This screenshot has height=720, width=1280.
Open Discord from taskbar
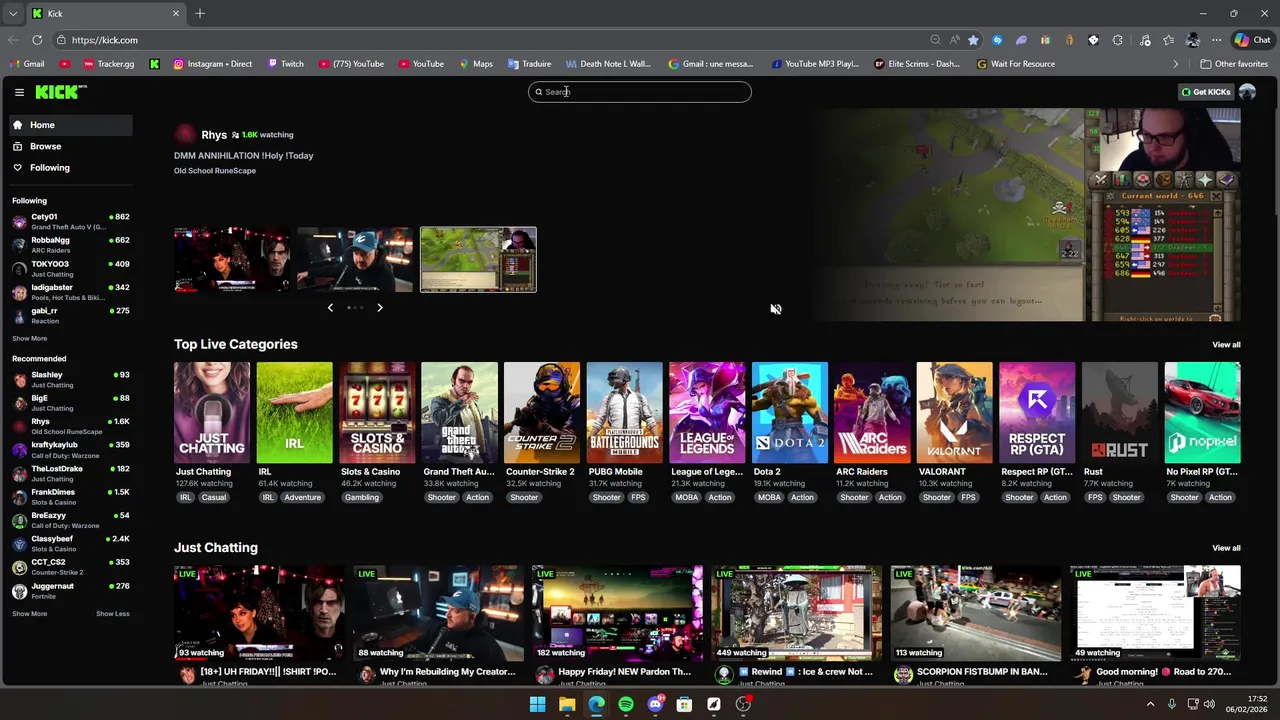click(x=655, y=704)
